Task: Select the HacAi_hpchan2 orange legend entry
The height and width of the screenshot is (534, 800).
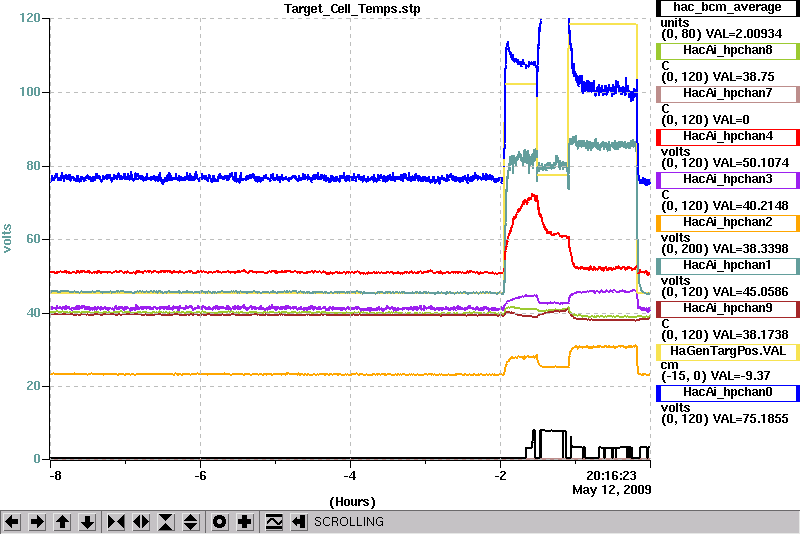Action: 727,222
